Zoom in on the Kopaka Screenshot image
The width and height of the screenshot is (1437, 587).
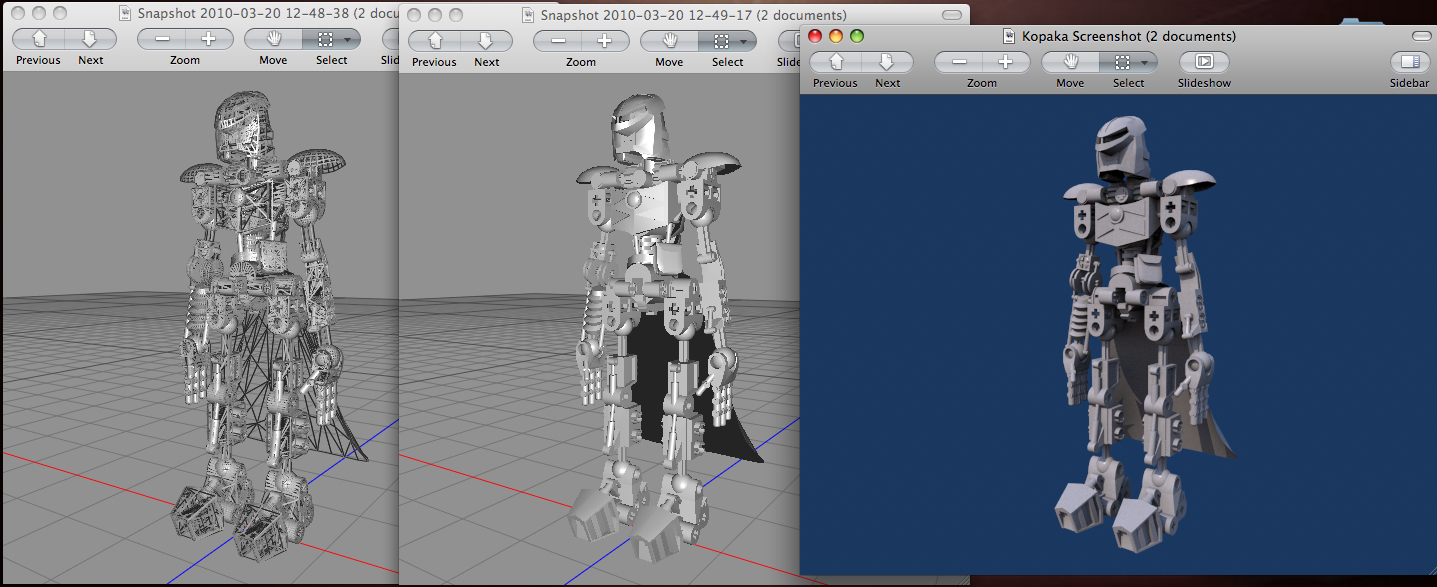(1006, 62)
